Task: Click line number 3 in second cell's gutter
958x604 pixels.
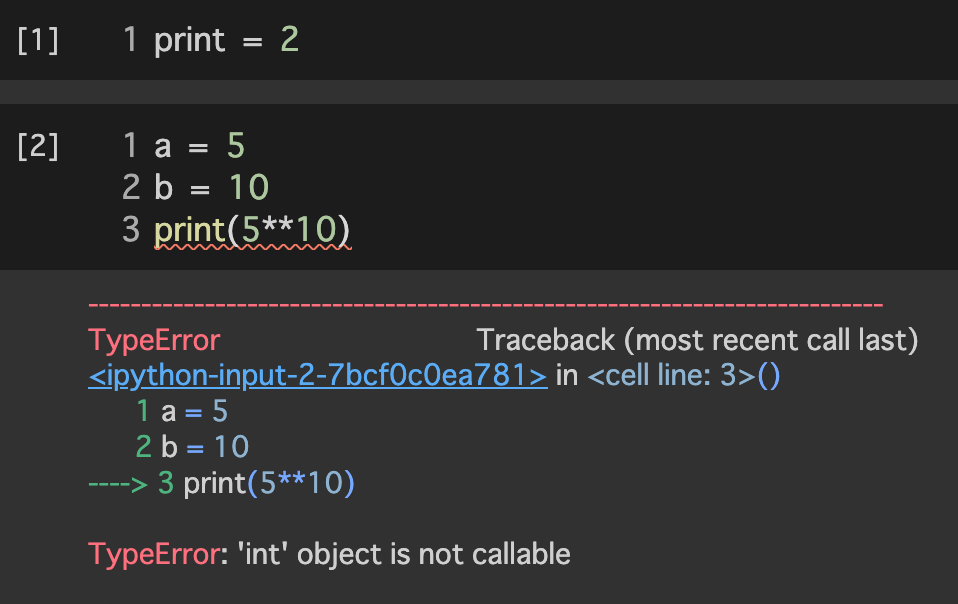Action: [x=130, y=230]
